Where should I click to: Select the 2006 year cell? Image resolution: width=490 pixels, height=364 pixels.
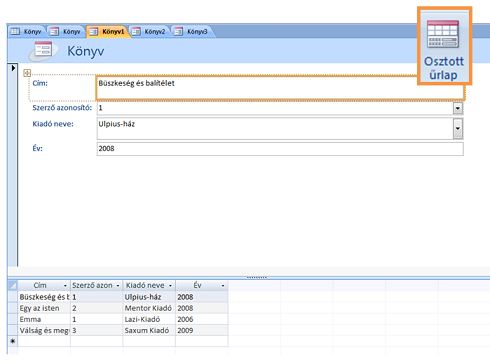coord(202,319)
